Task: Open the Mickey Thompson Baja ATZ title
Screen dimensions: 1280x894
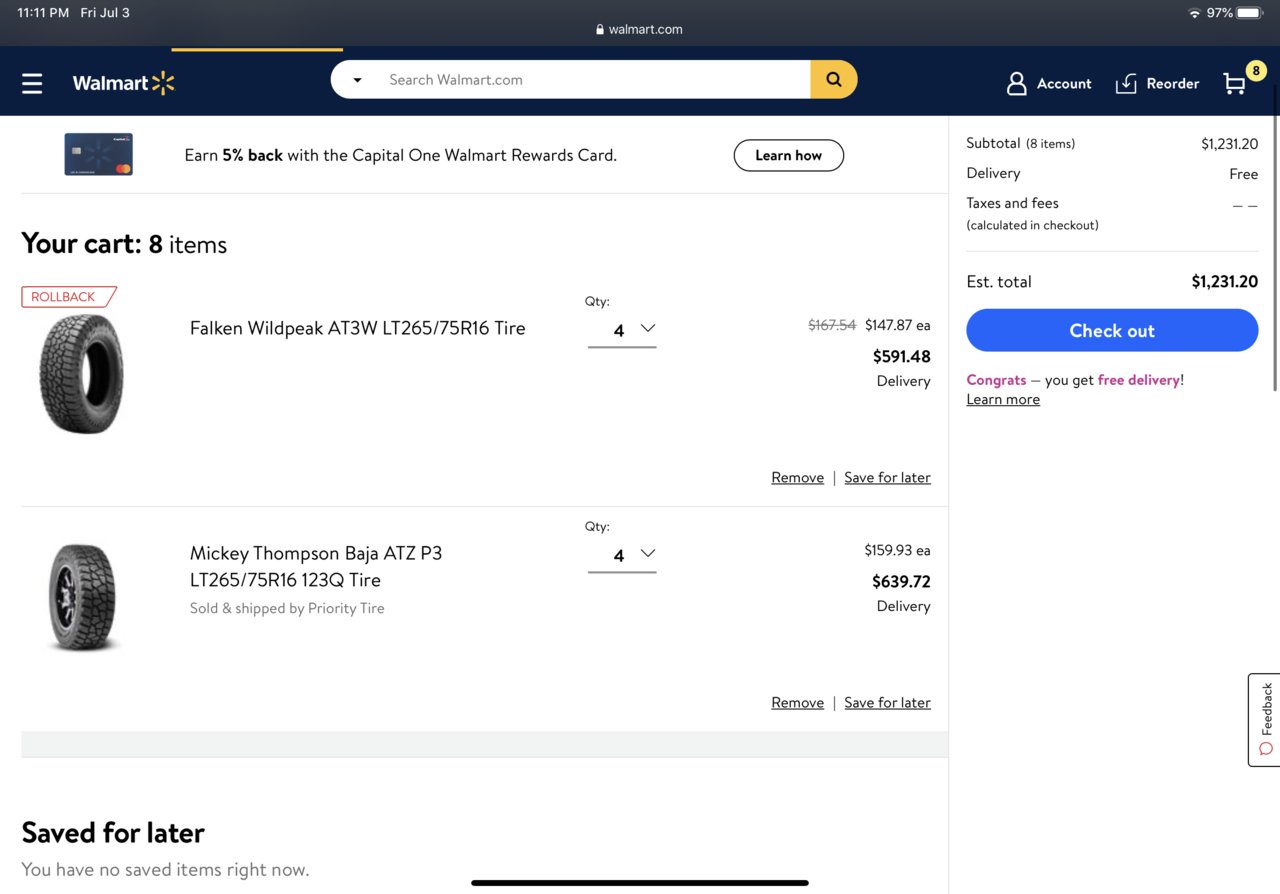Action: pyautogui.click(x=316, y=566)
